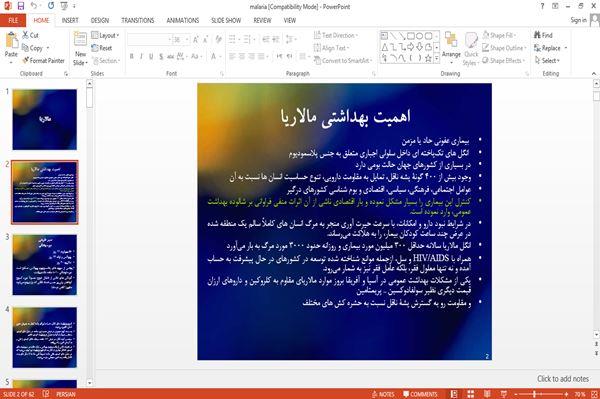Convert text to SmartArt
Screen dimensions: 600x399
[342, 60]
